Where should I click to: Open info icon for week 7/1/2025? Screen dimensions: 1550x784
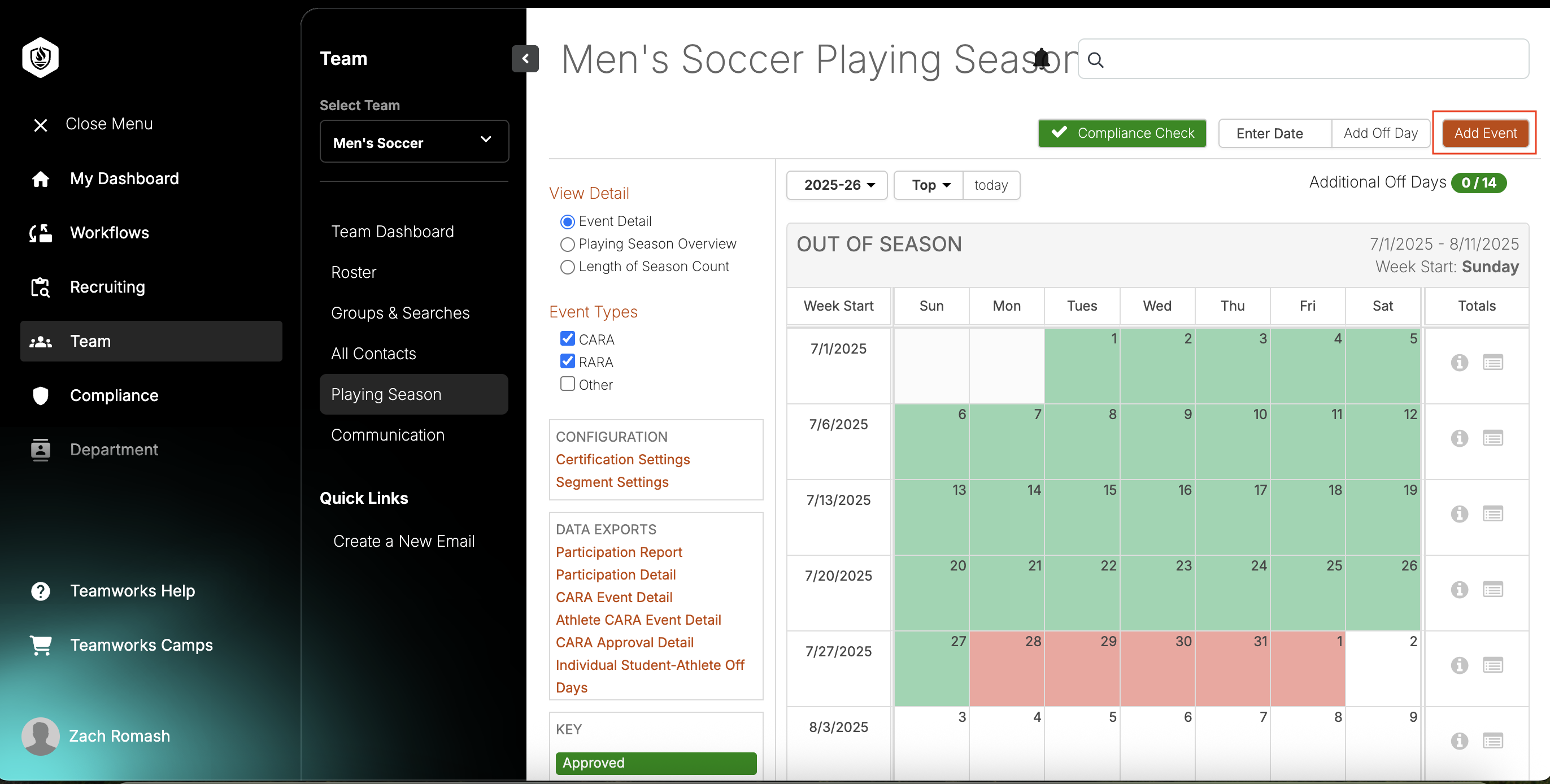(x=1459, y=363)
